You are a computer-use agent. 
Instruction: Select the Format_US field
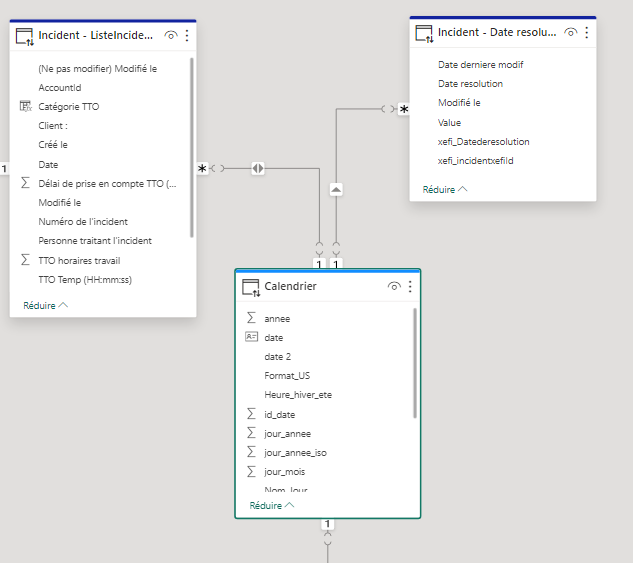coord(287,376)
